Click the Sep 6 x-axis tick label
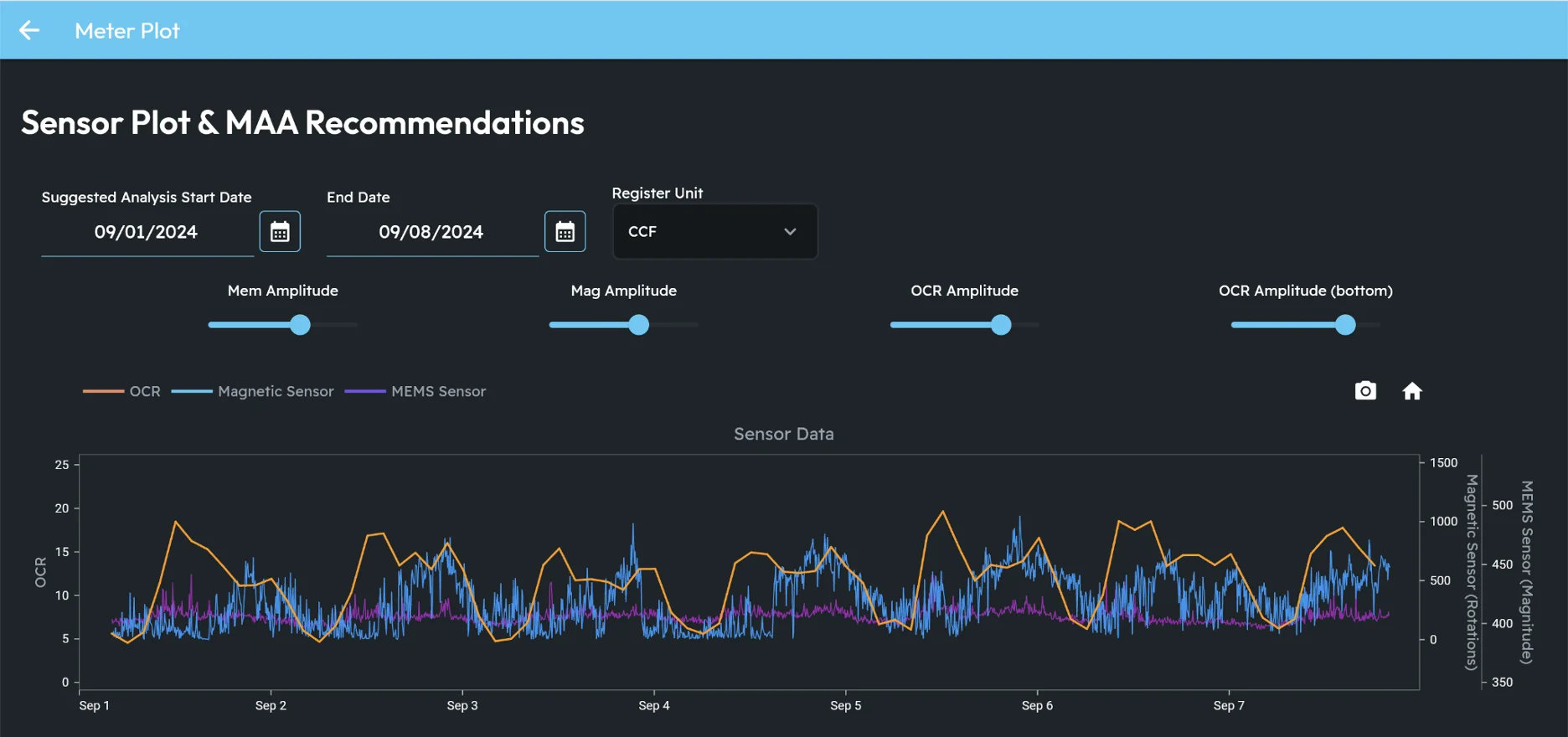1568x737 pixels. click(x=1037, y=705)
